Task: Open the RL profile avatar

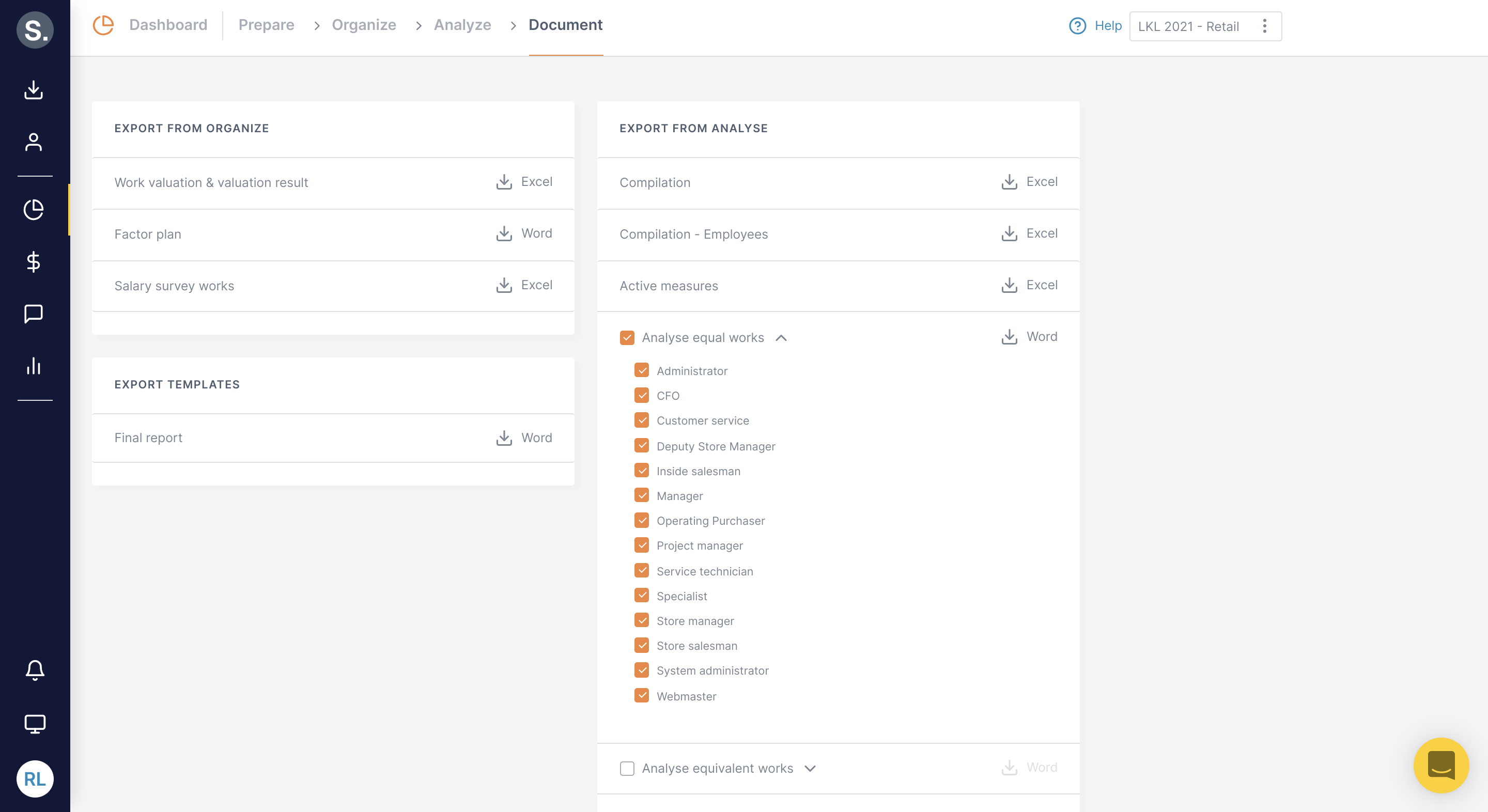Action: 35,778
